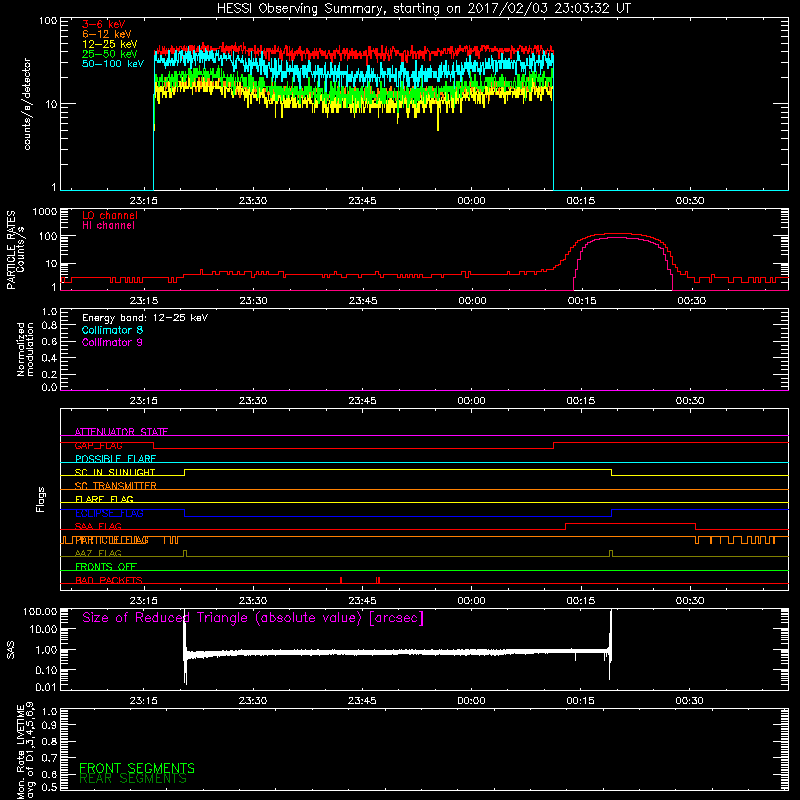
Task: Select the 12-25 keV yellow legend label
Action: click(x=110, y=44)
